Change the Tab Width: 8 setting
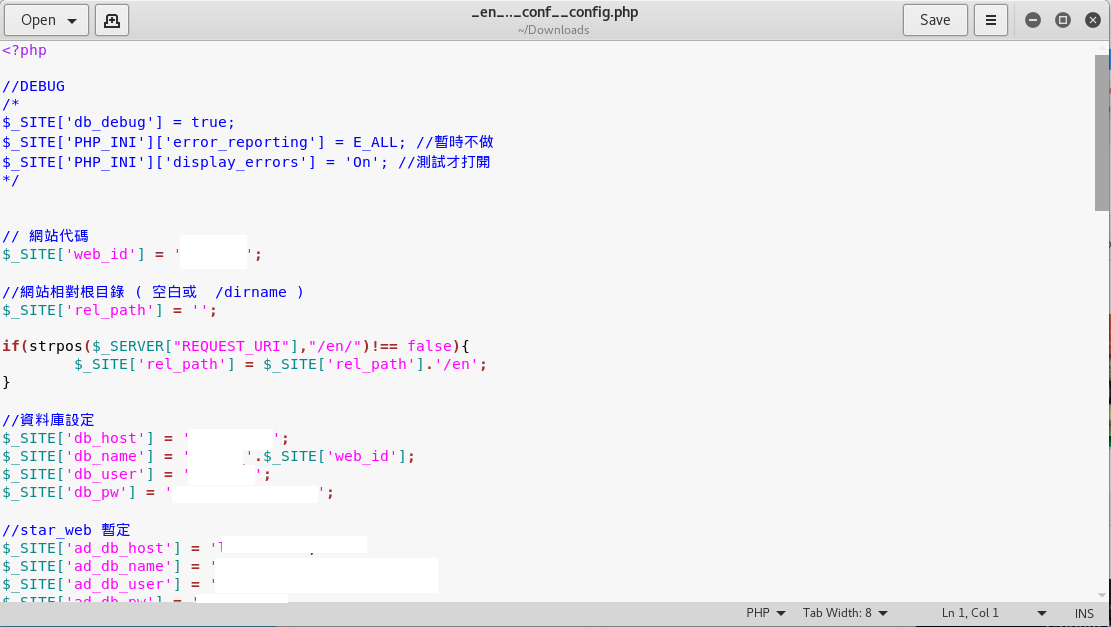Image resolution: width=1111 pixels, height=627 pixels. point(845,613)
